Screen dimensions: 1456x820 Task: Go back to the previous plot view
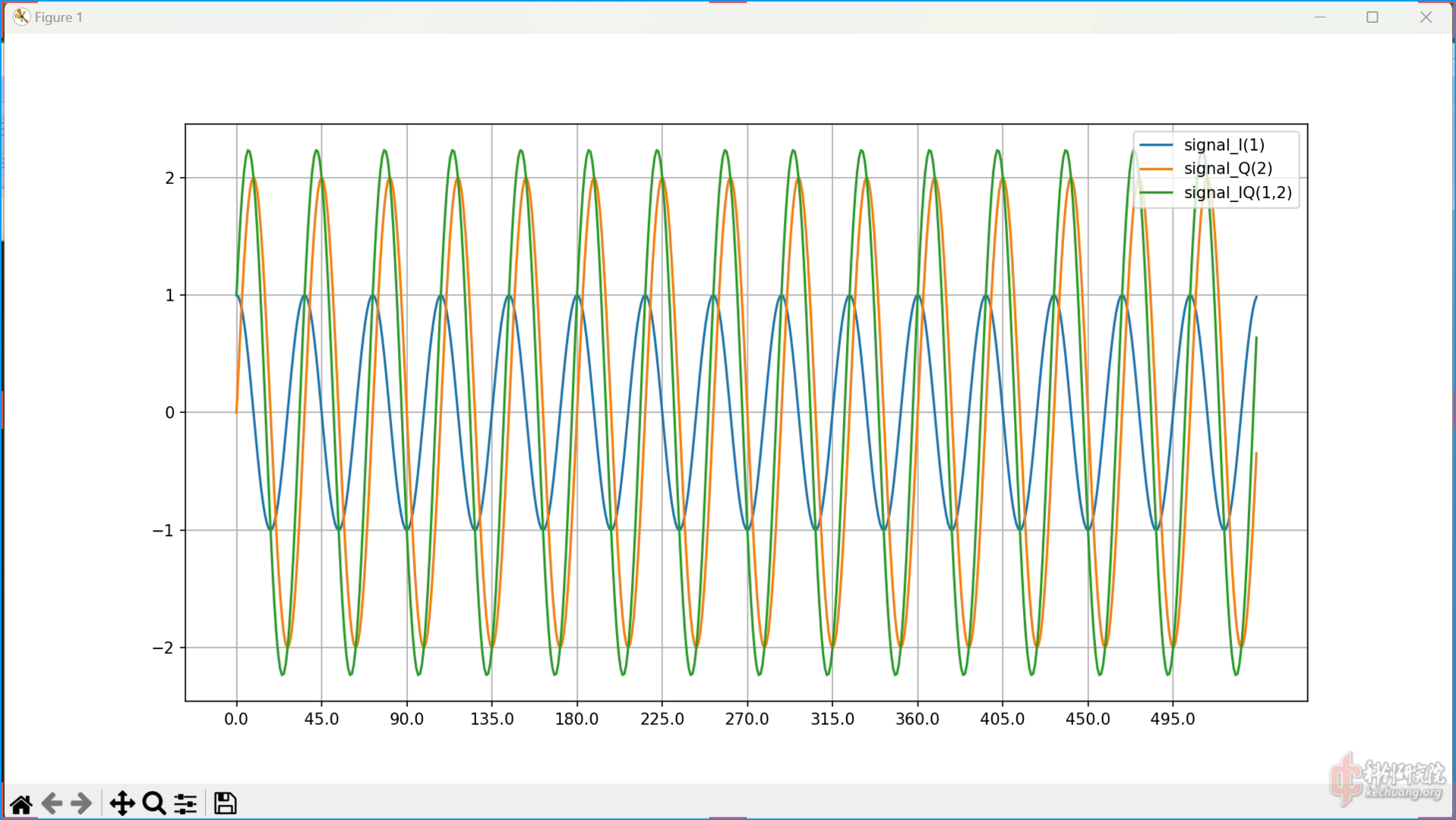tap(52, 803)
